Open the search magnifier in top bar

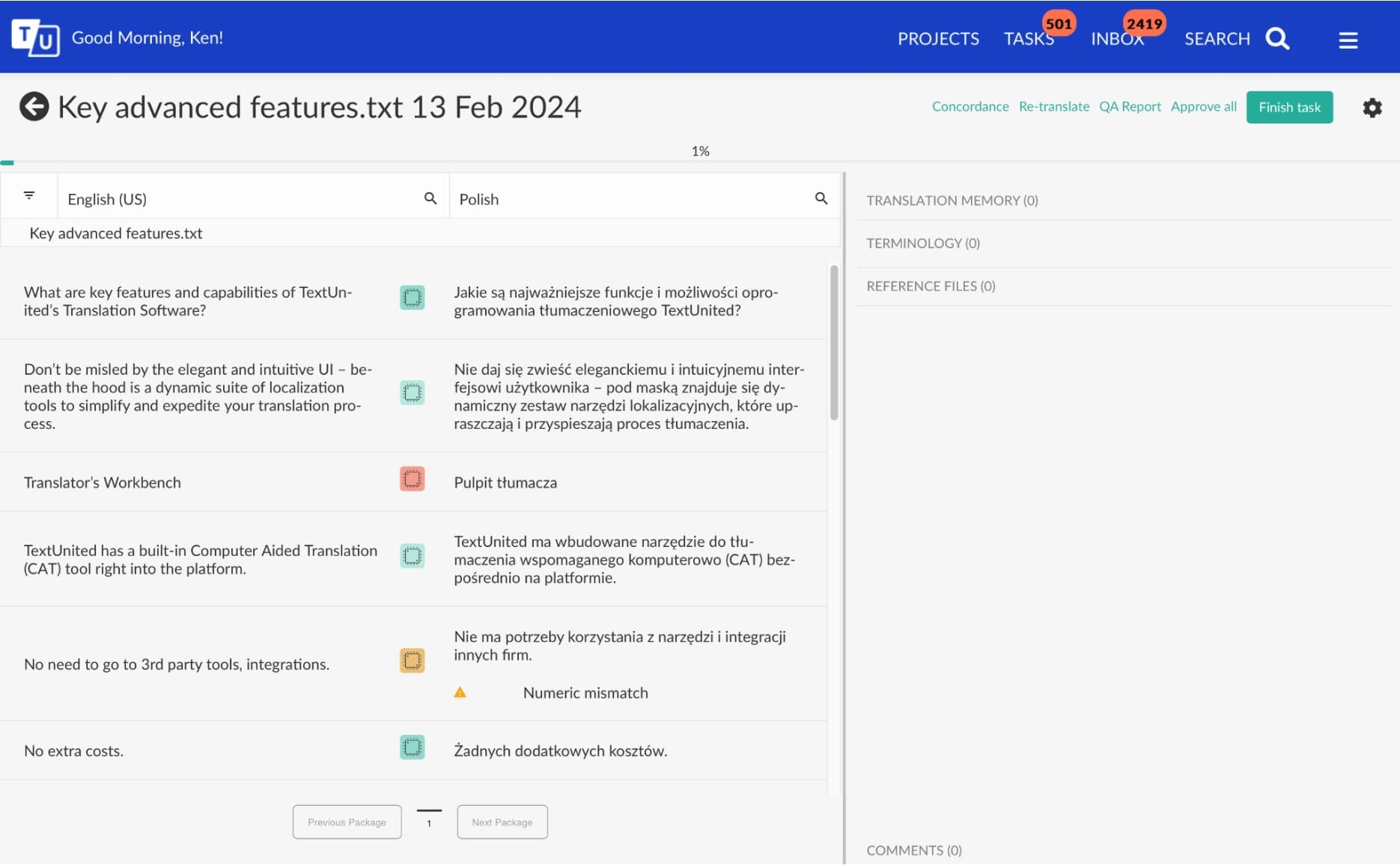click(x=1277, y=39)
